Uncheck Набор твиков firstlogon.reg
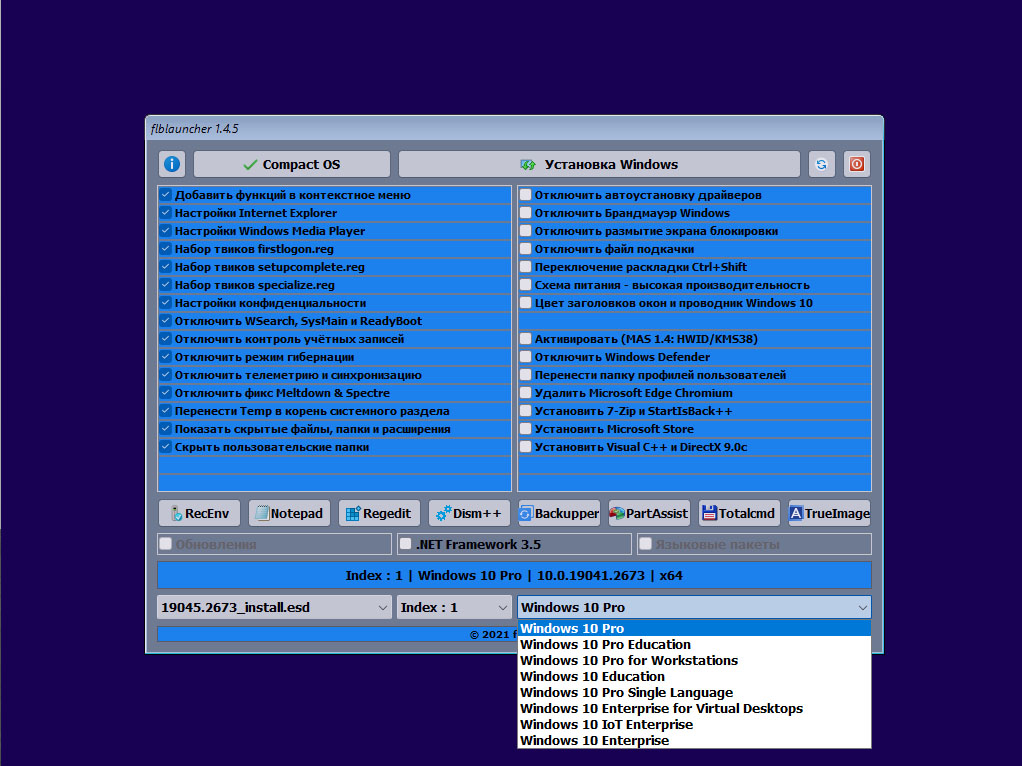 pyautogui.click(x=166, y=248)
